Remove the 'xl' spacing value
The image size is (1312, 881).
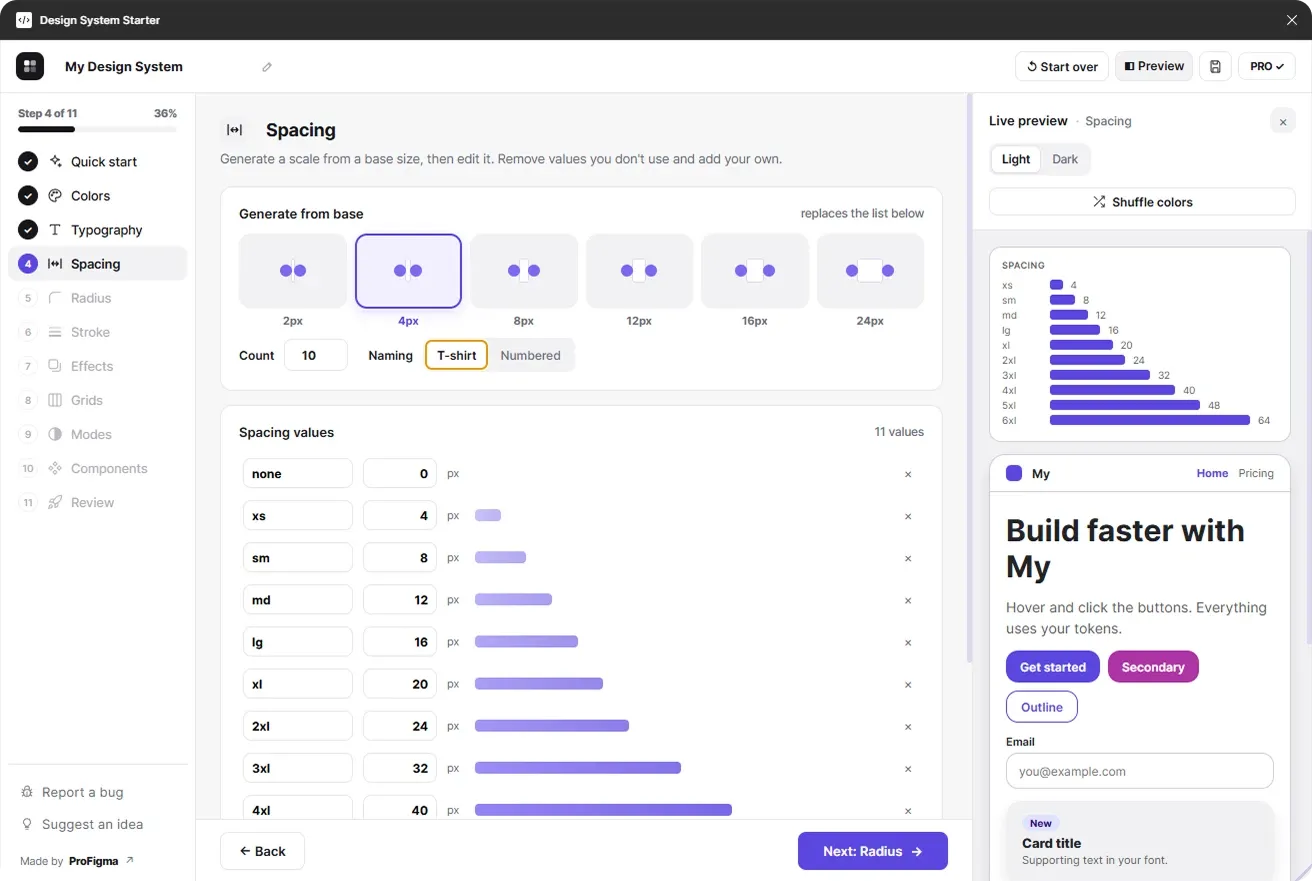coord(908,684)
